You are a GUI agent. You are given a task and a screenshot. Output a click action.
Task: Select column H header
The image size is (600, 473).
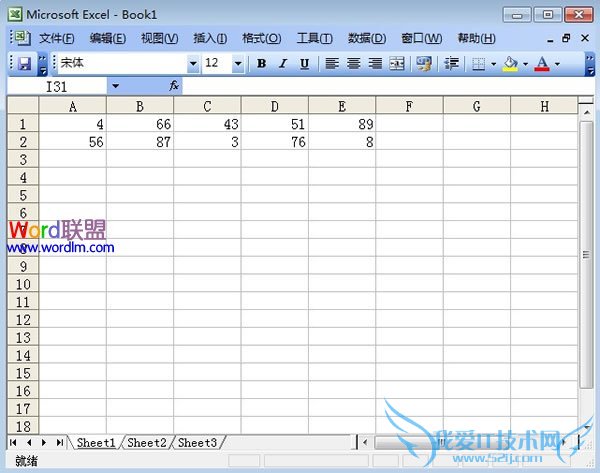coord(544,106)
